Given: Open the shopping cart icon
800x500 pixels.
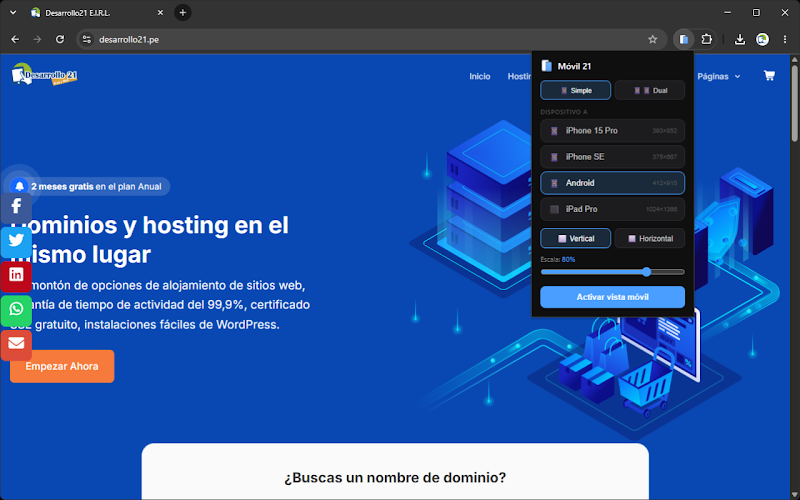Looking at the screenshot, I should click(x=769, y=76).
